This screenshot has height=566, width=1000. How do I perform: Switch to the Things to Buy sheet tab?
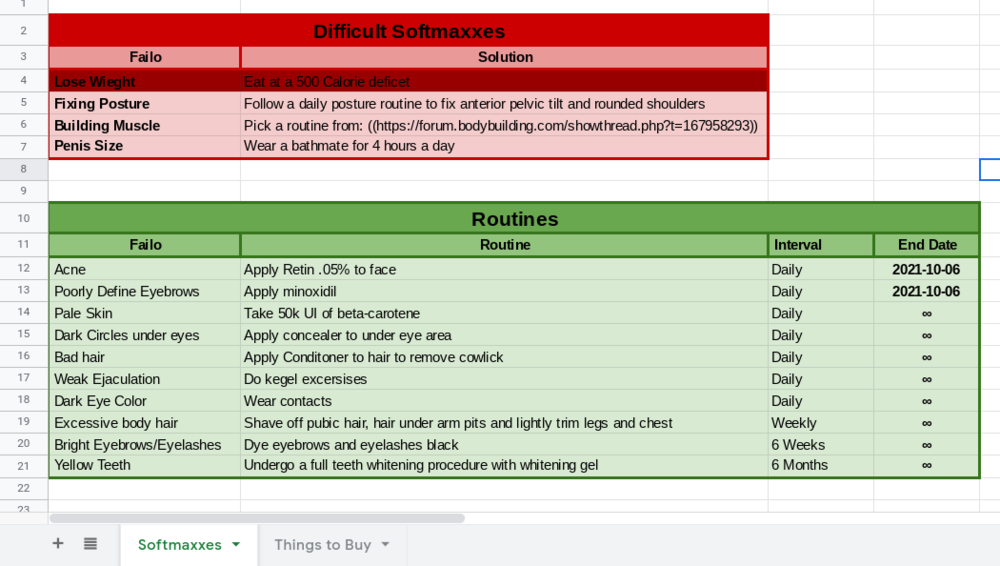pos(322,545)
